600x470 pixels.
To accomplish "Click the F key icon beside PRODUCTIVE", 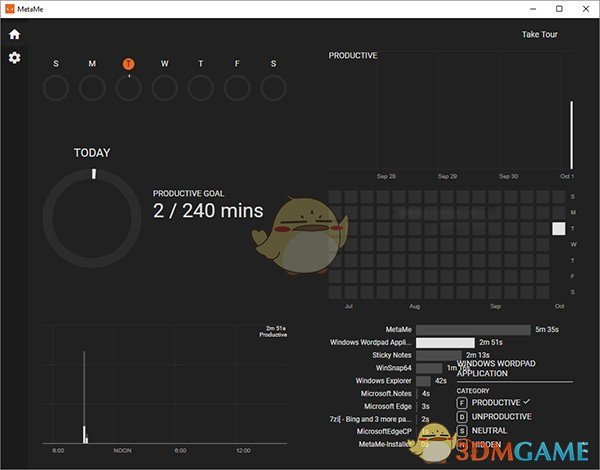I will (x=462, y=403).
